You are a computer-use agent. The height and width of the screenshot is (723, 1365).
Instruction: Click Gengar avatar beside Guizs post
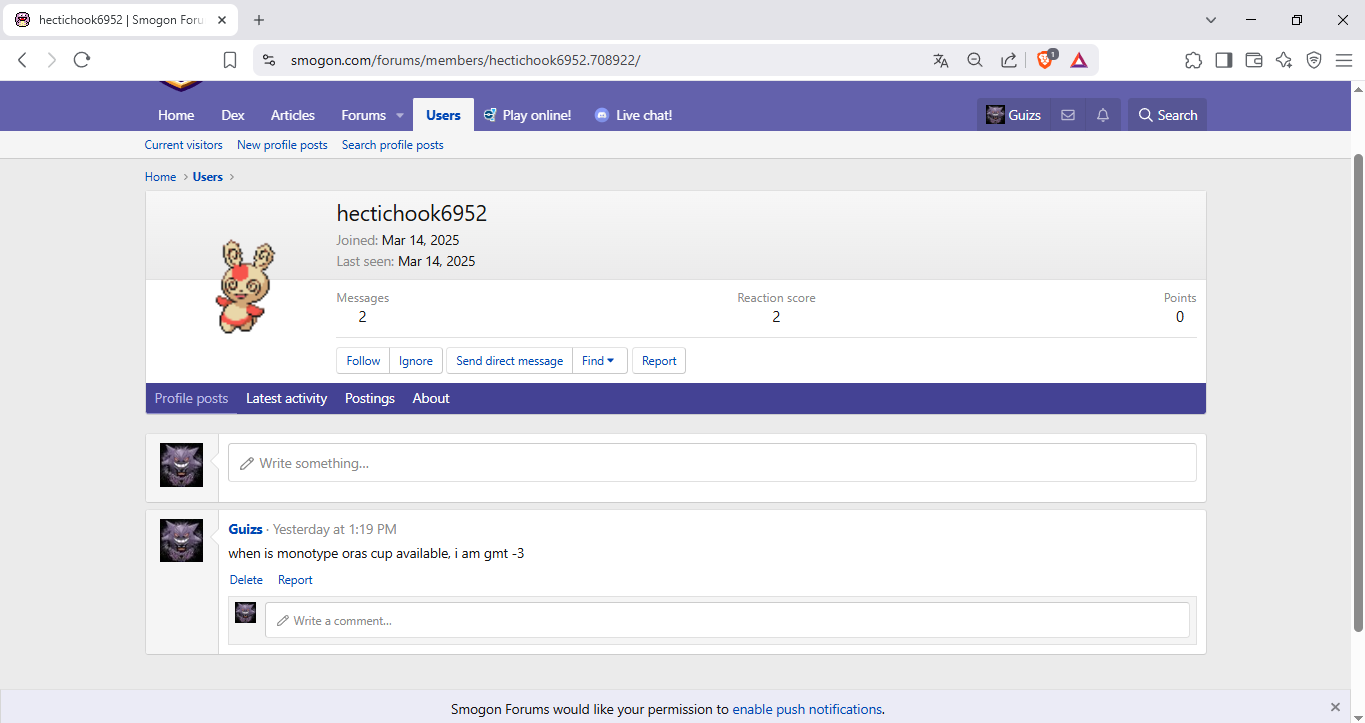[181, 540]
